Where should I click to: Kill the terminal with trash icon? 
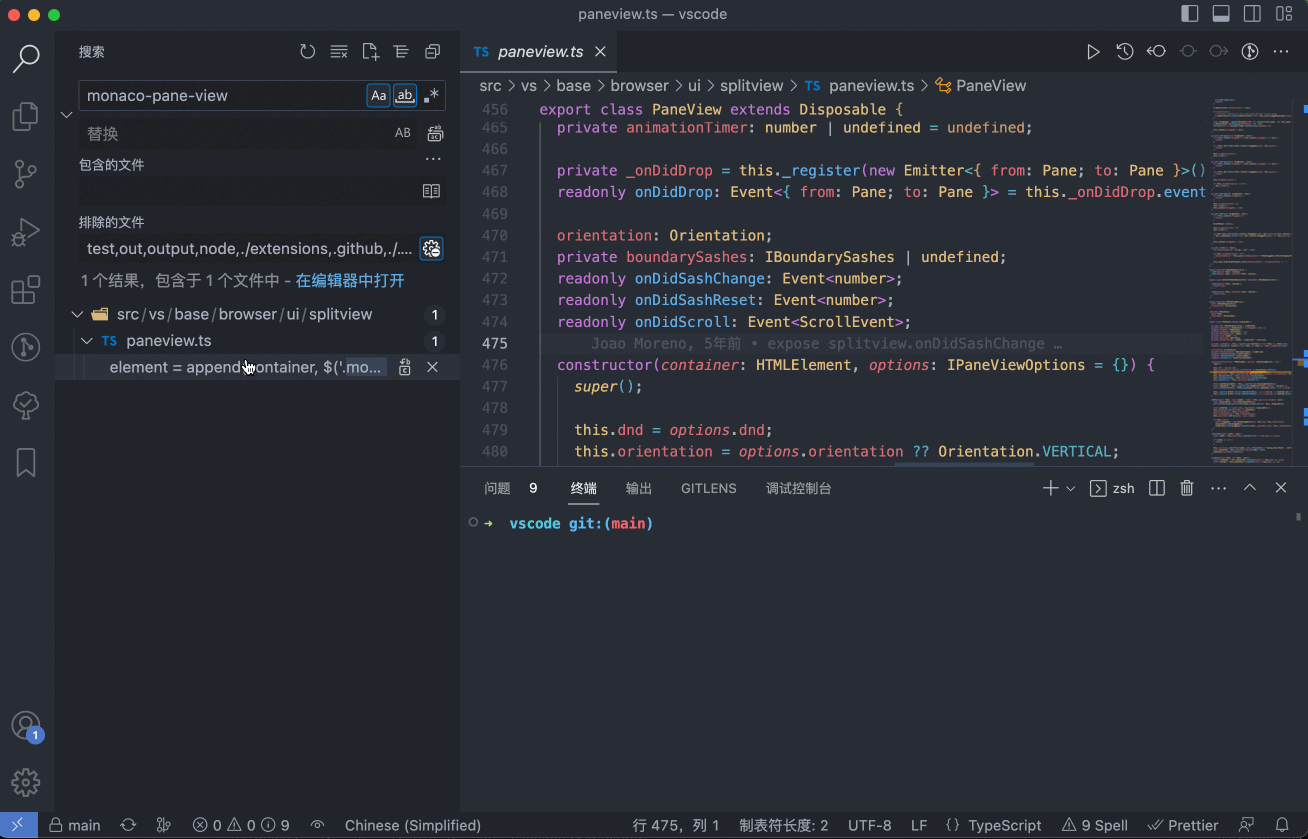click(x=1187, y=488)
